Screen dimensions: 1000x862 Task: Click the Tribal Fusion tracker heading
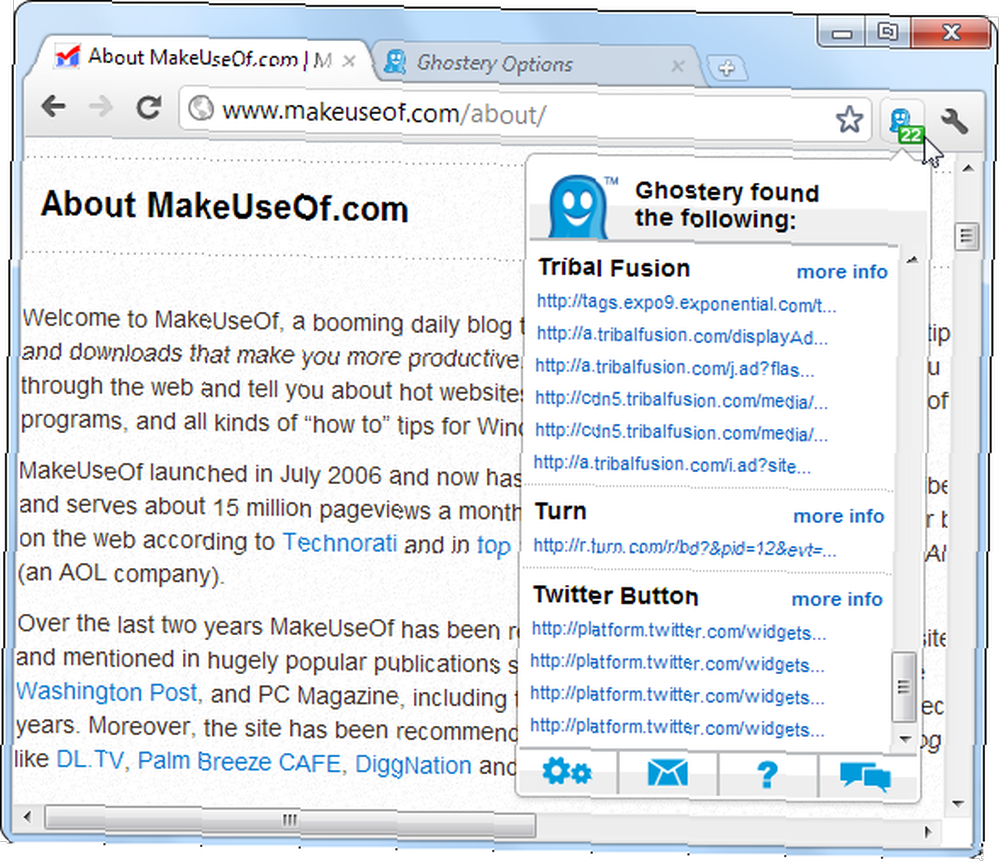pyautogui.click(x=614, y=268)
